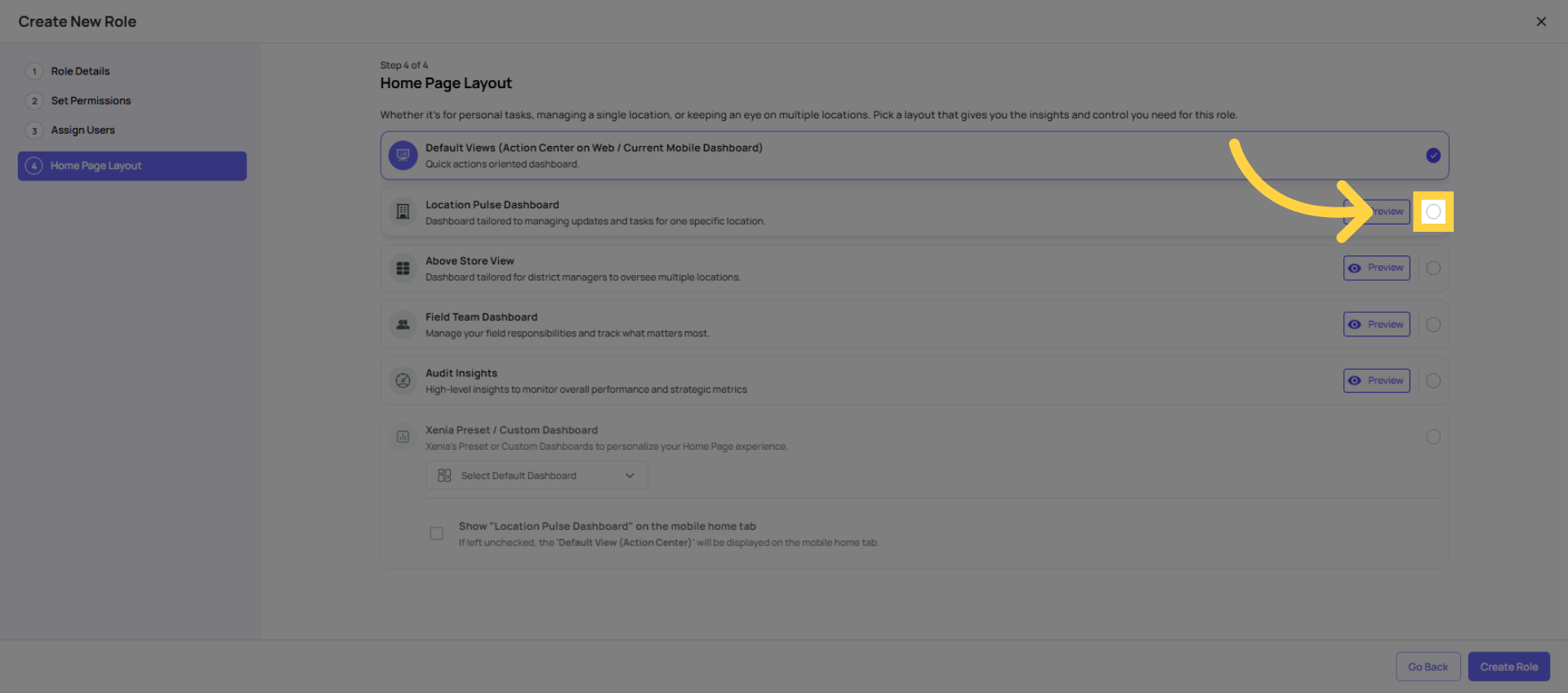Click the Above Store View grid icon
This screenshot has height=693, width=1568.
[403, 268]
